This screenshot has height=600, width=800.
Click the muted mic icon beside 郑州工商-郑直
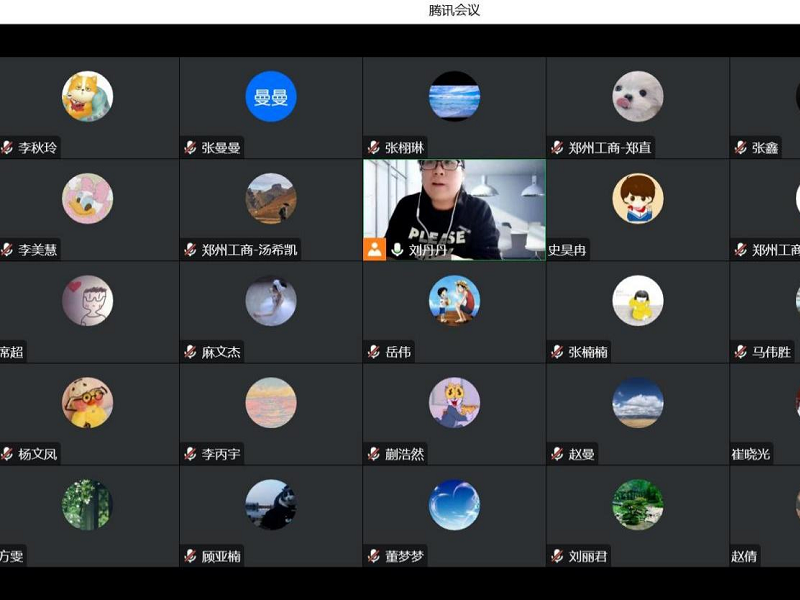(557, 148)
